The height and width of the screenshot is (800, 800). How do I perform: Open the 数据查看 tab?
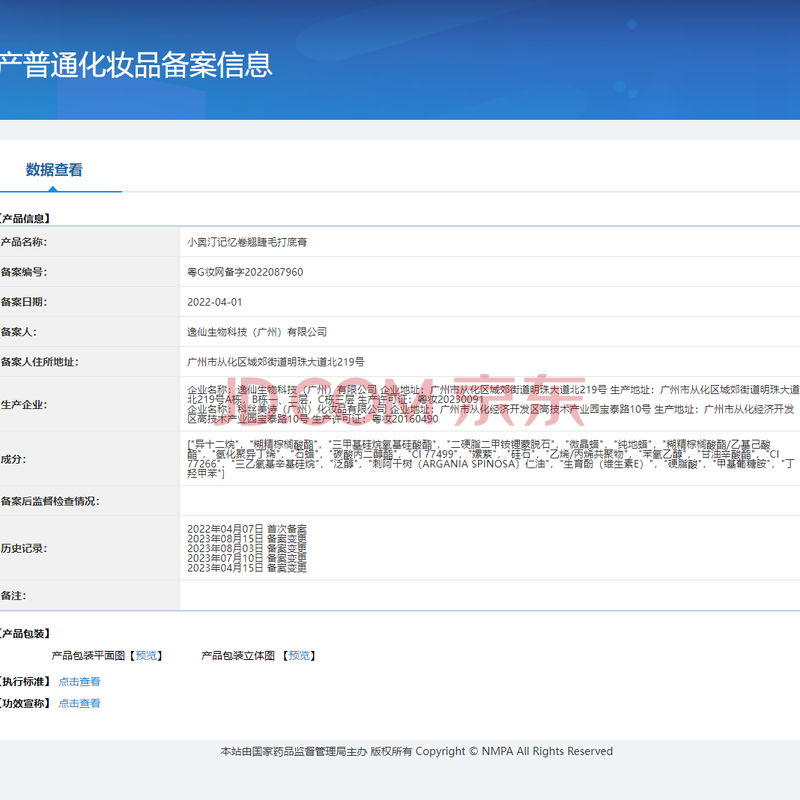[x=54, y=170]
